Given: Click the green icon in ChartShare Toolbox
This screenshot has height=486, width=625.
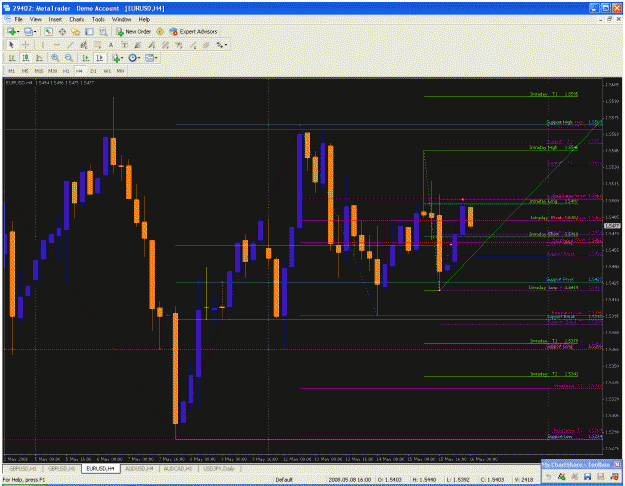Looking at the screenshot, I should pyautogui.click(x=561, y=476).
